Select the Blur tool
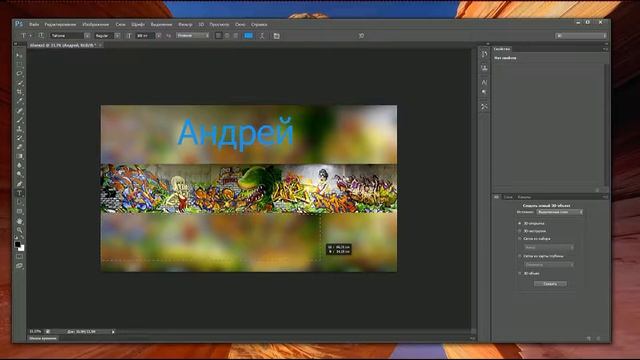Viewport: 640px width, 360px height. coord(19,165)
